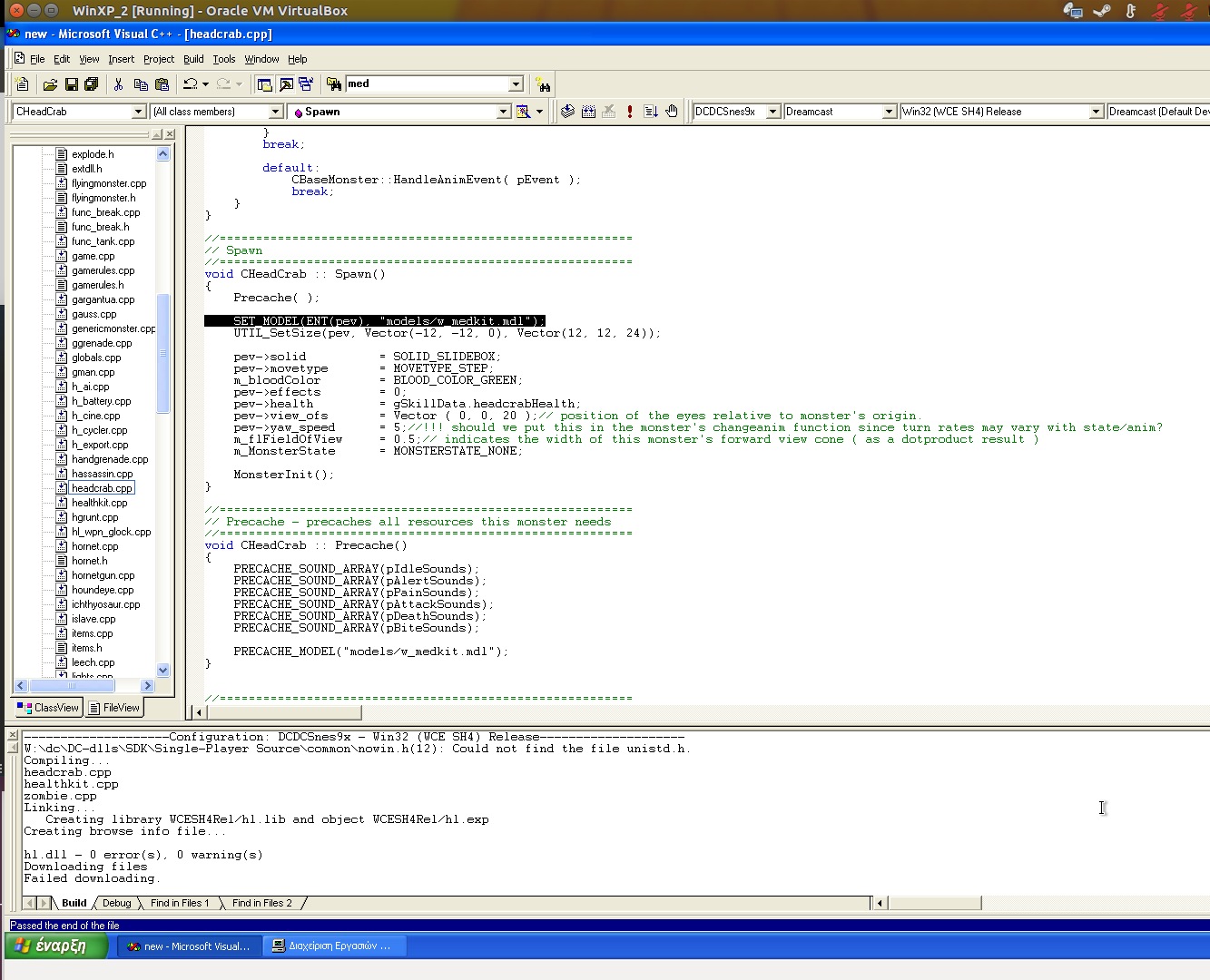
Task: Click the Copy icon in the toolbar
Action: point(141,84)
